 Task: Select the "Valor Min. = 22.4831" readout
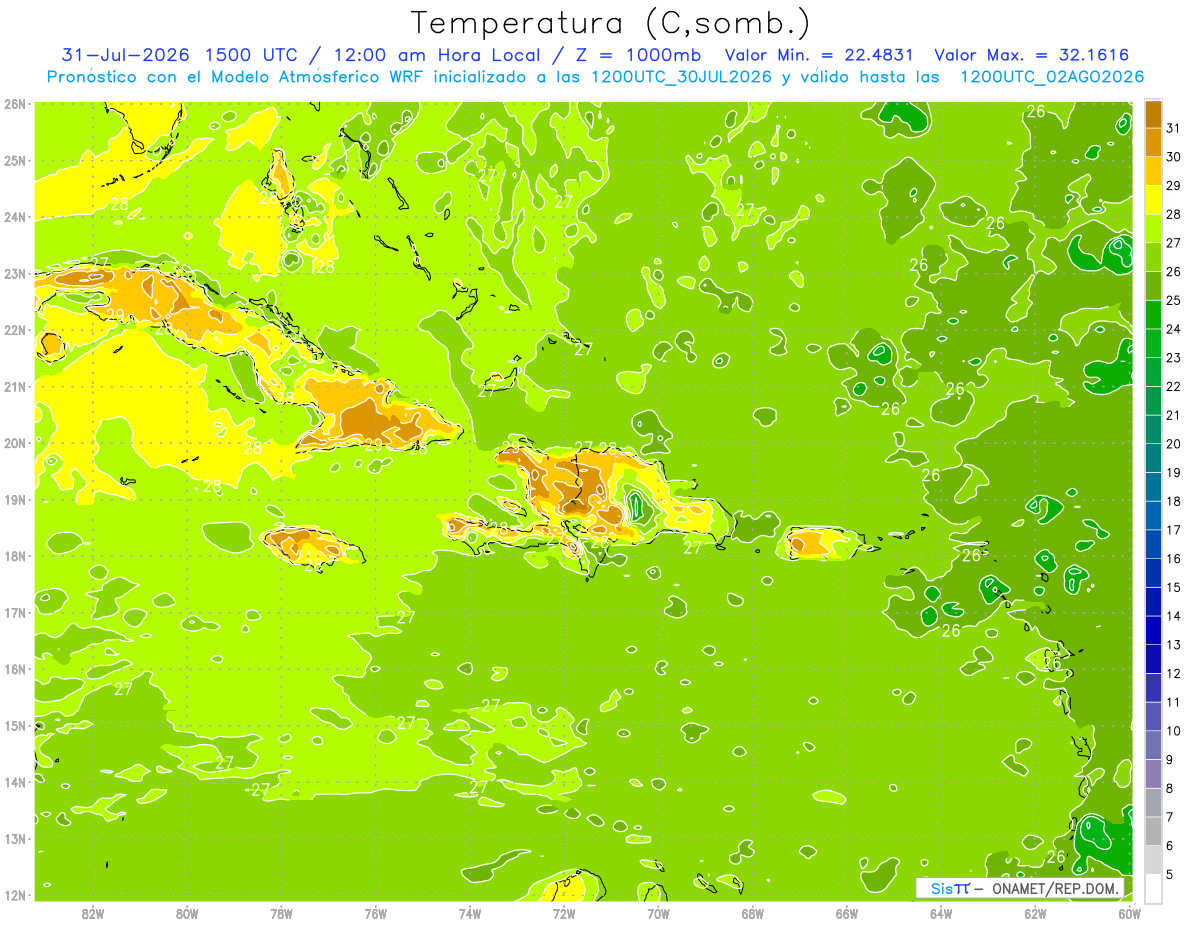(x=819, y=55)
